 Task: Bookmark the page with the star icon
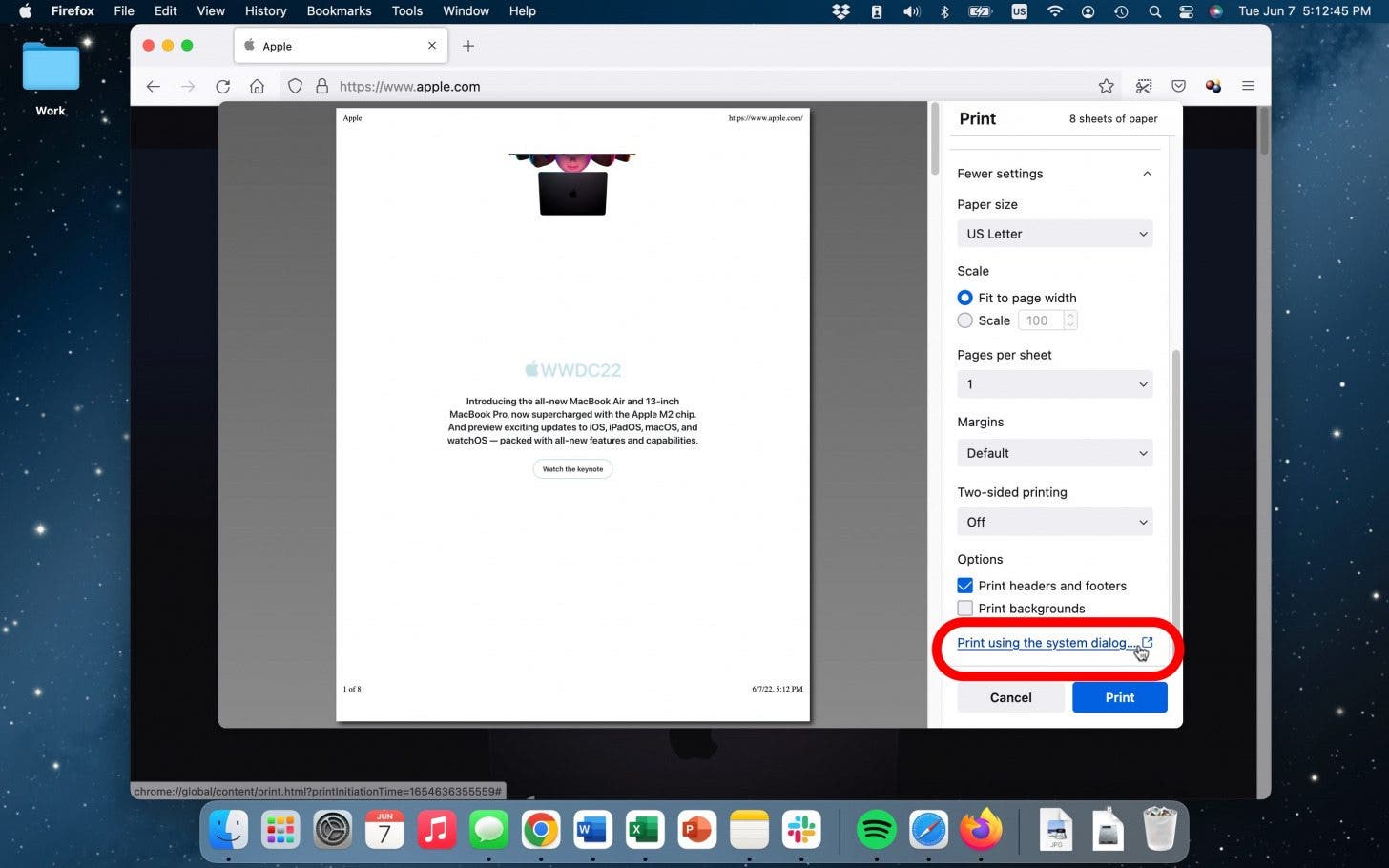1106,86
